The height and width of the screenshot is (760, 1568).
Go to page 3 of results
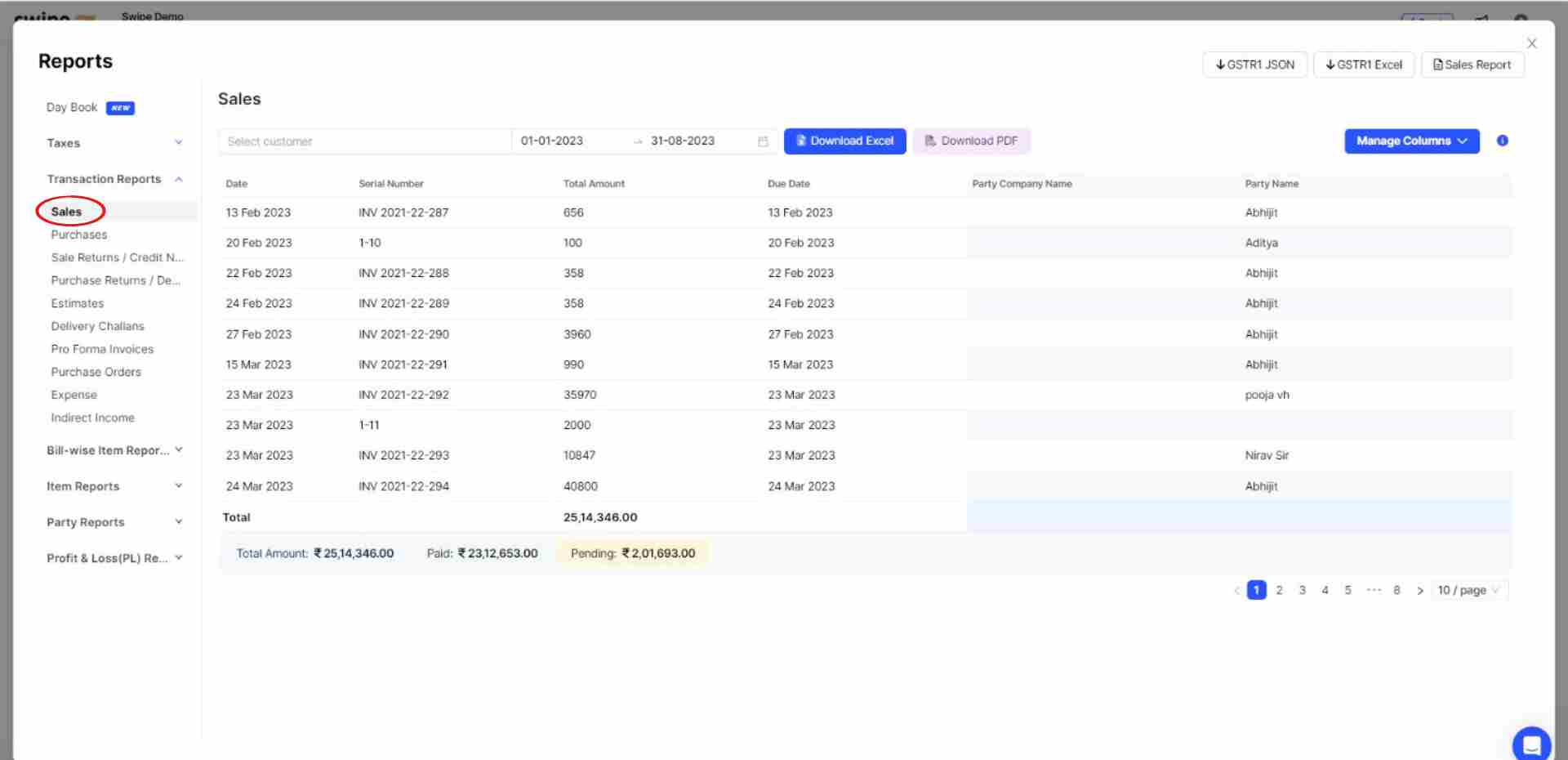coord(1302,590)
